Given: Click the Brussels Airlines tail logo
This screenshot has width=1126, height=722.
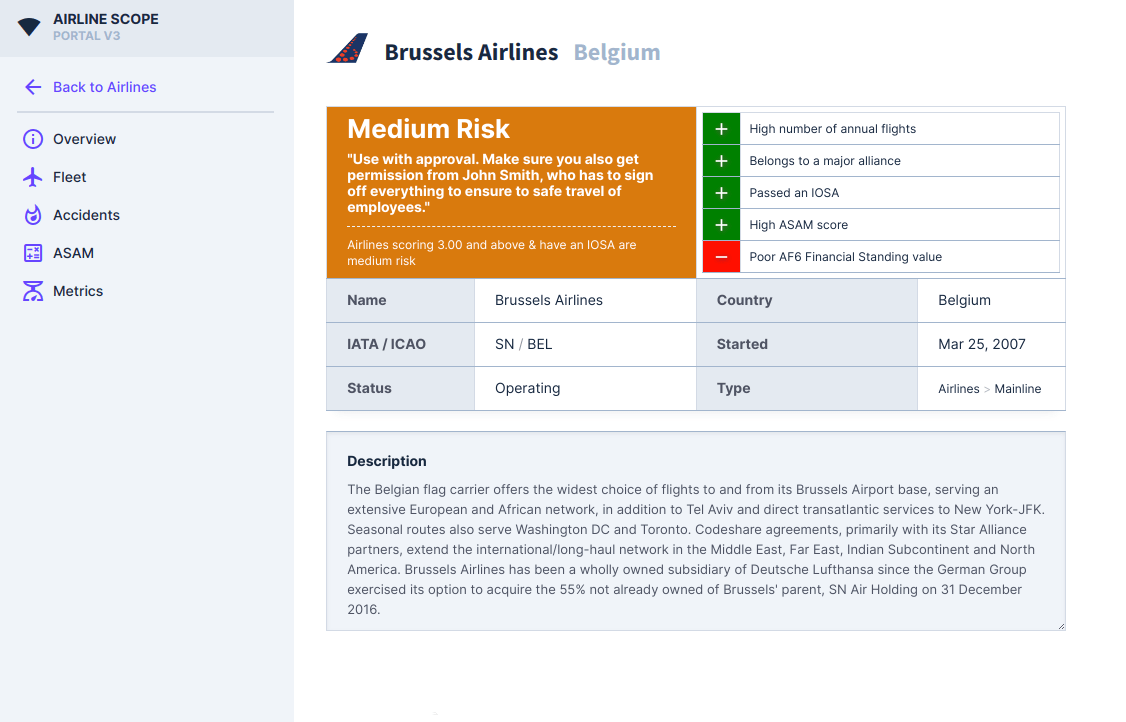Looking at the screenshot, I should pos(348,50).
